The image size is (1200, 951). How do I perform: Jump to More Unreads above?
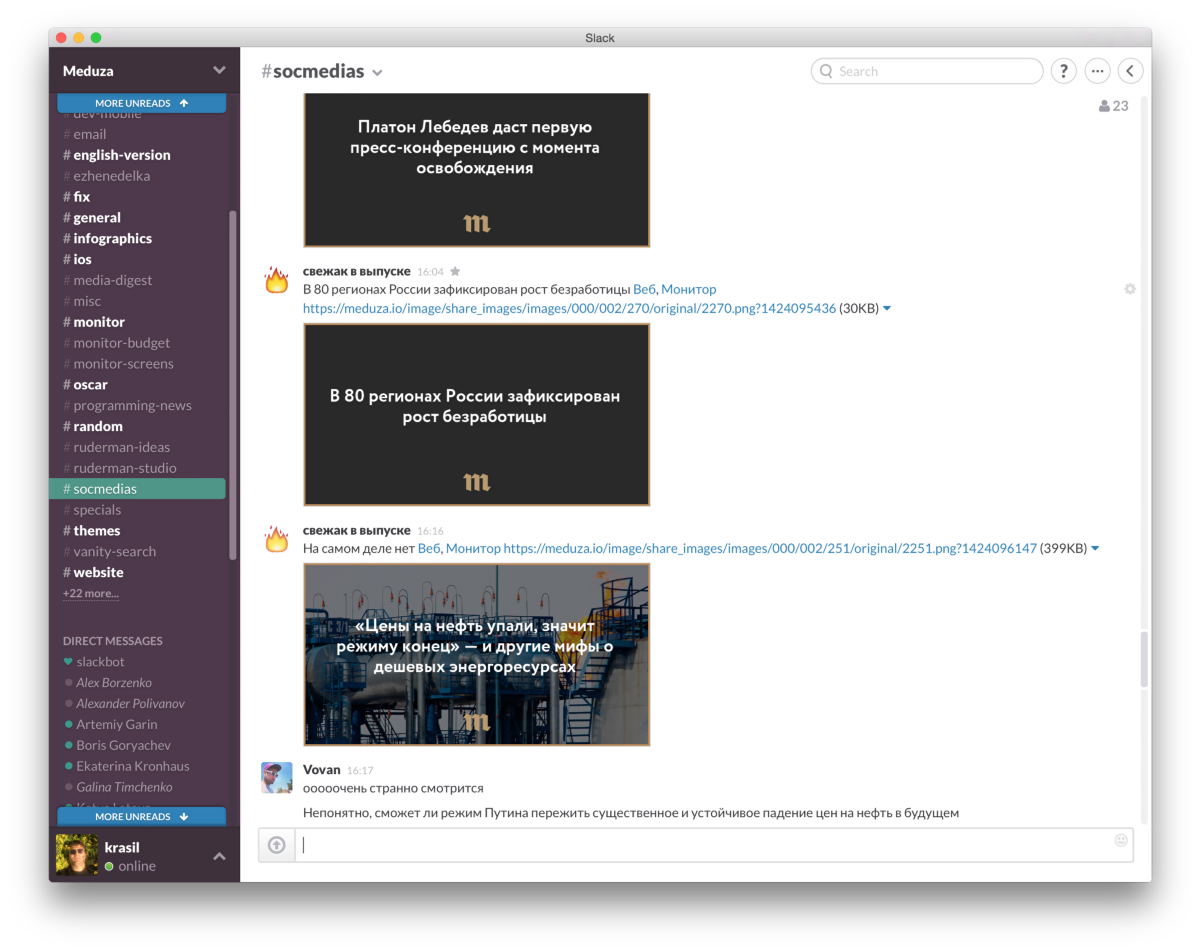141,103
